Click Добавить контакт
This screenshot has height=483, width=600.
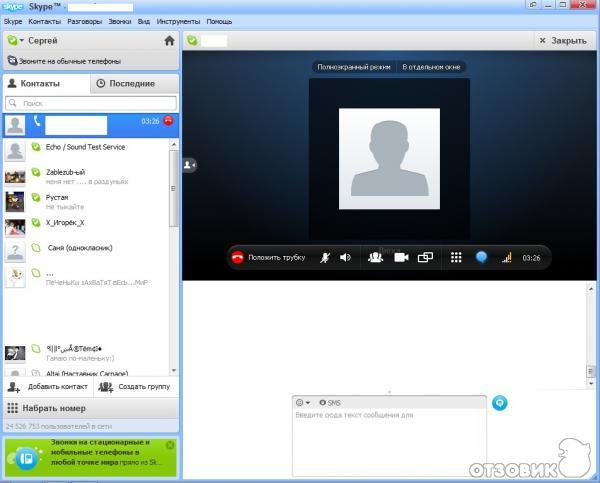pos(48,386)
